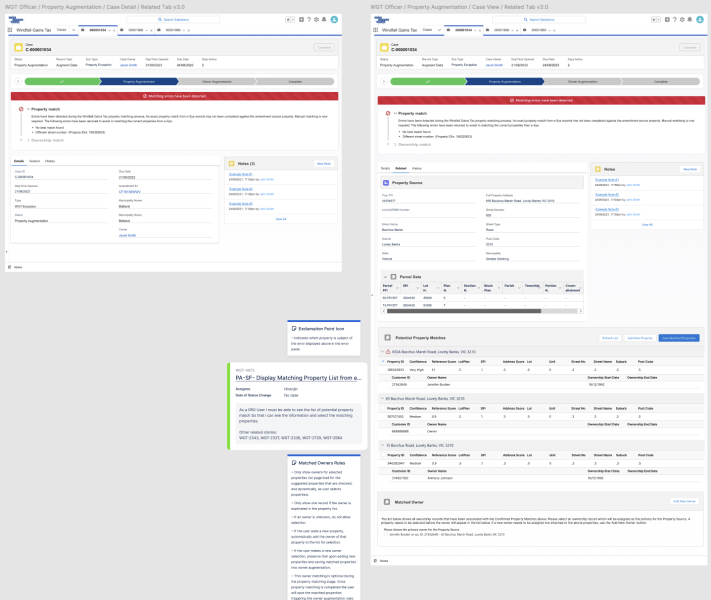The width and height of the screenshot is (711, 600).
Task: Collapse the 15 Bacchus Road property group
Action: click(382, 445)
